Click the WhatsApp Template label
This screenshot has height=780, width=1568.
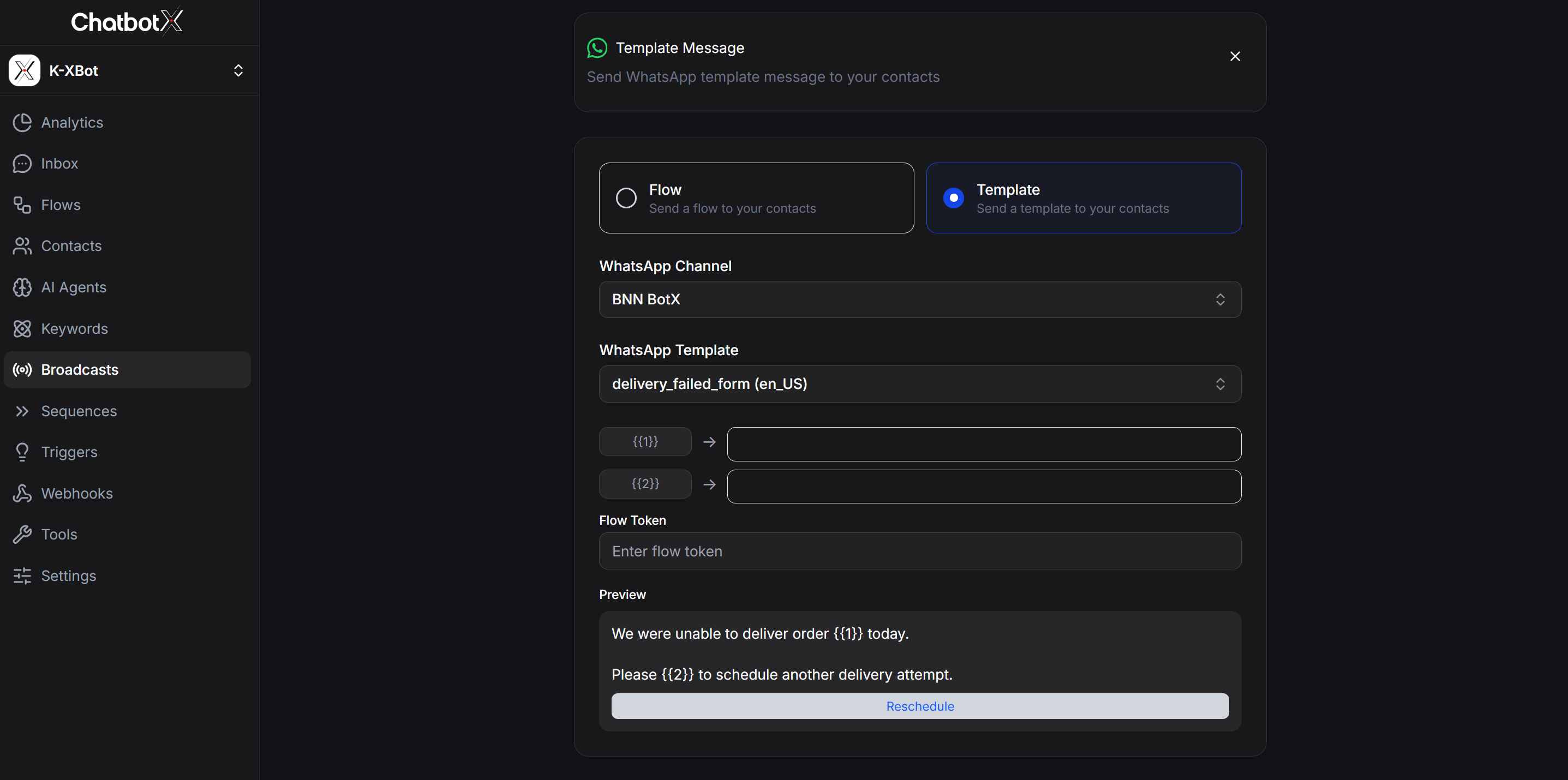(668, 350)
